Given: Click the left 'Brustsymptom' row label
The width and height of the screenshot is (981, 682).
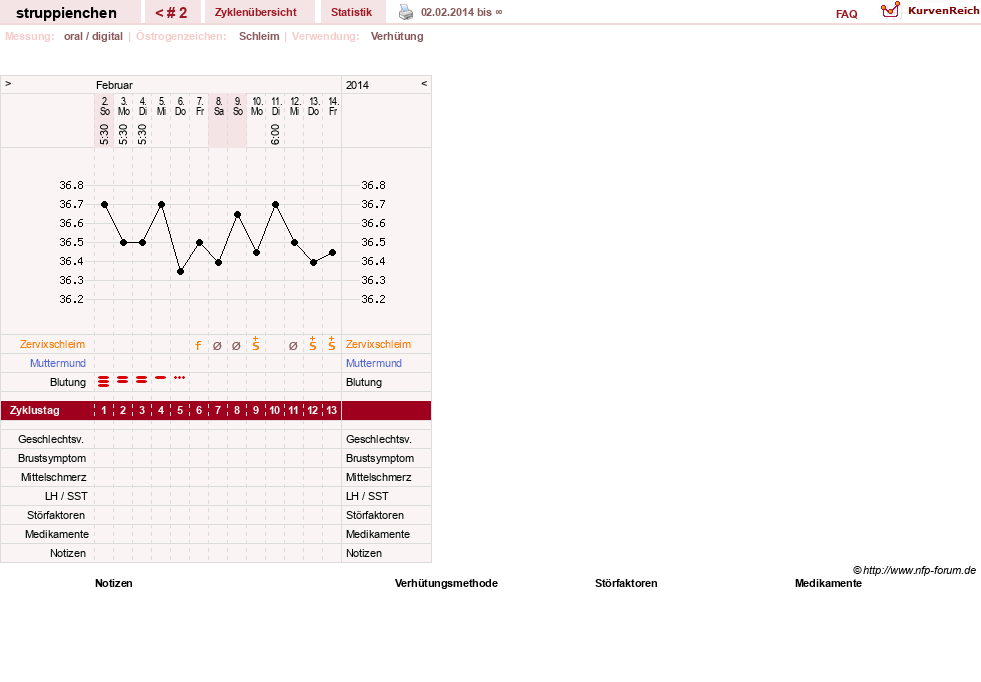Looking at the screenshot, I should point(52,458).
